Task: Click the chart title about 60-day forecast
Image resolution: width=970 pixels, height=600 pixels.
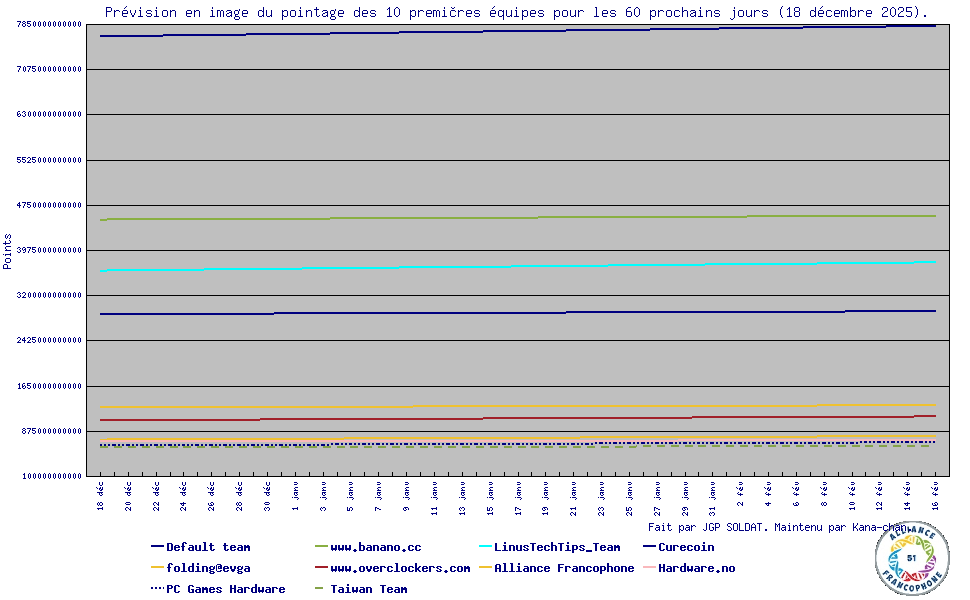Action: click(x=516, y=12)
